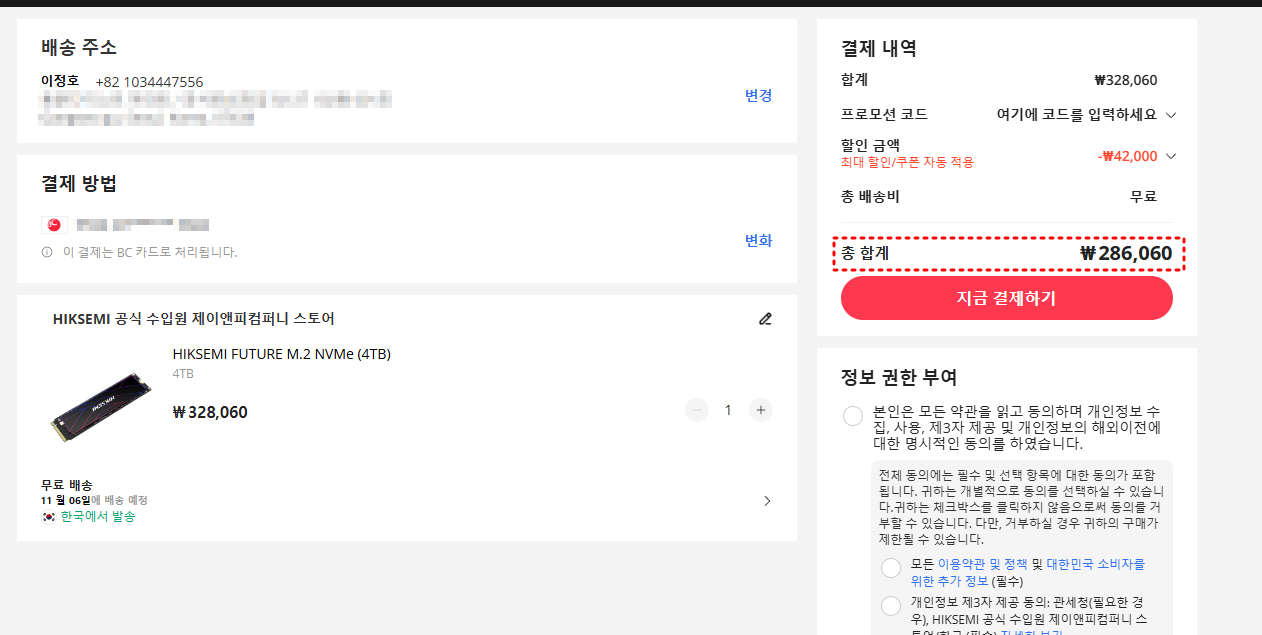
Task: Click the 총 배송비 무료 value
Action: click(x=1143, y=197)
